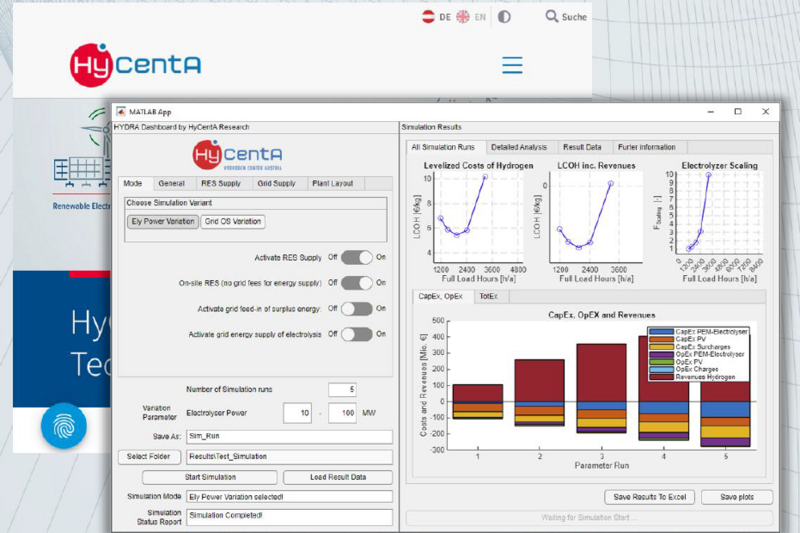Enable grid feed-in of surplus energy

coord(356,309)
